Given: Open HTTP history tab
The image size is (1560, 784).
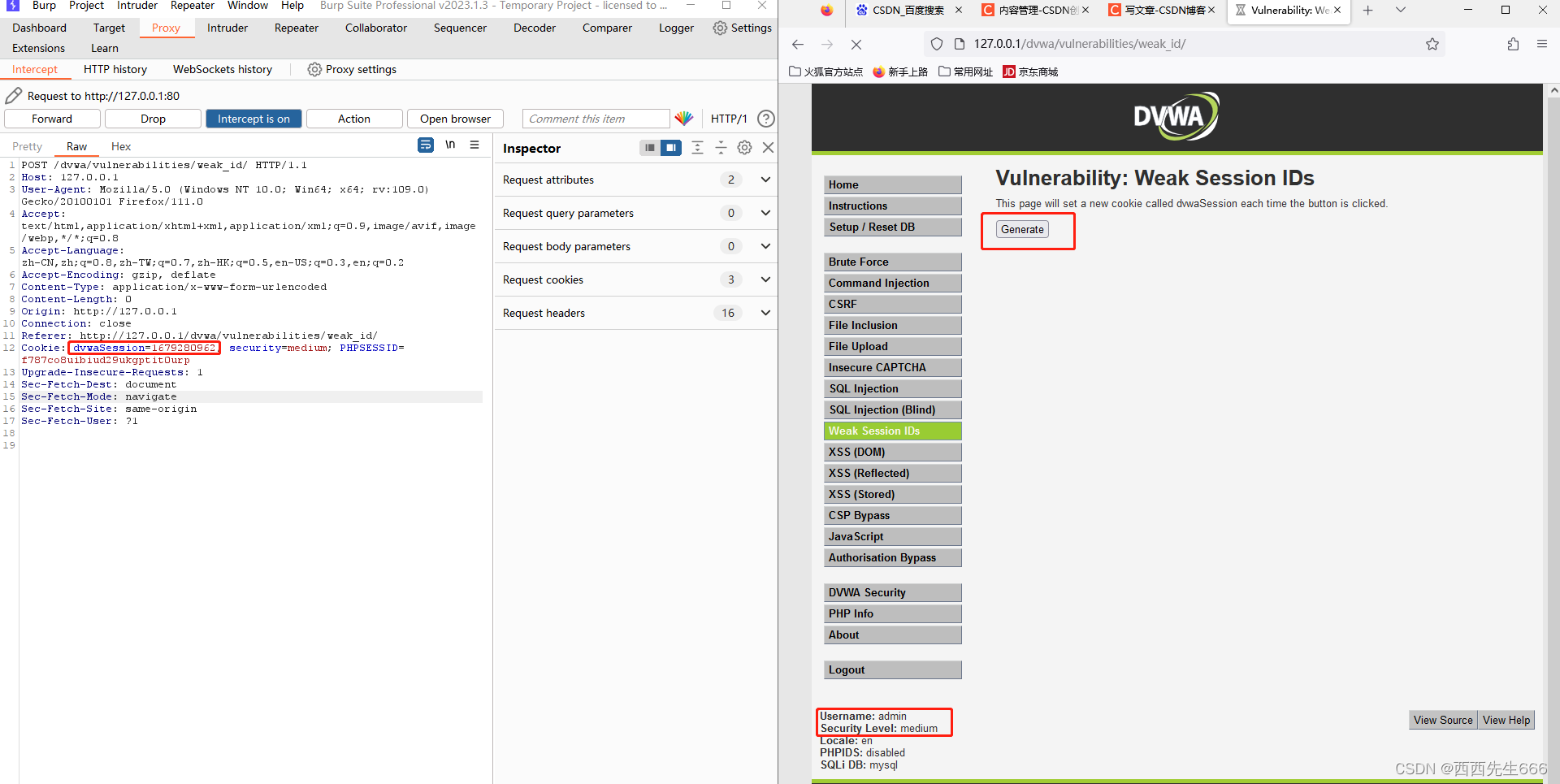Looking at the screenshot, I should tap(115, 69).
